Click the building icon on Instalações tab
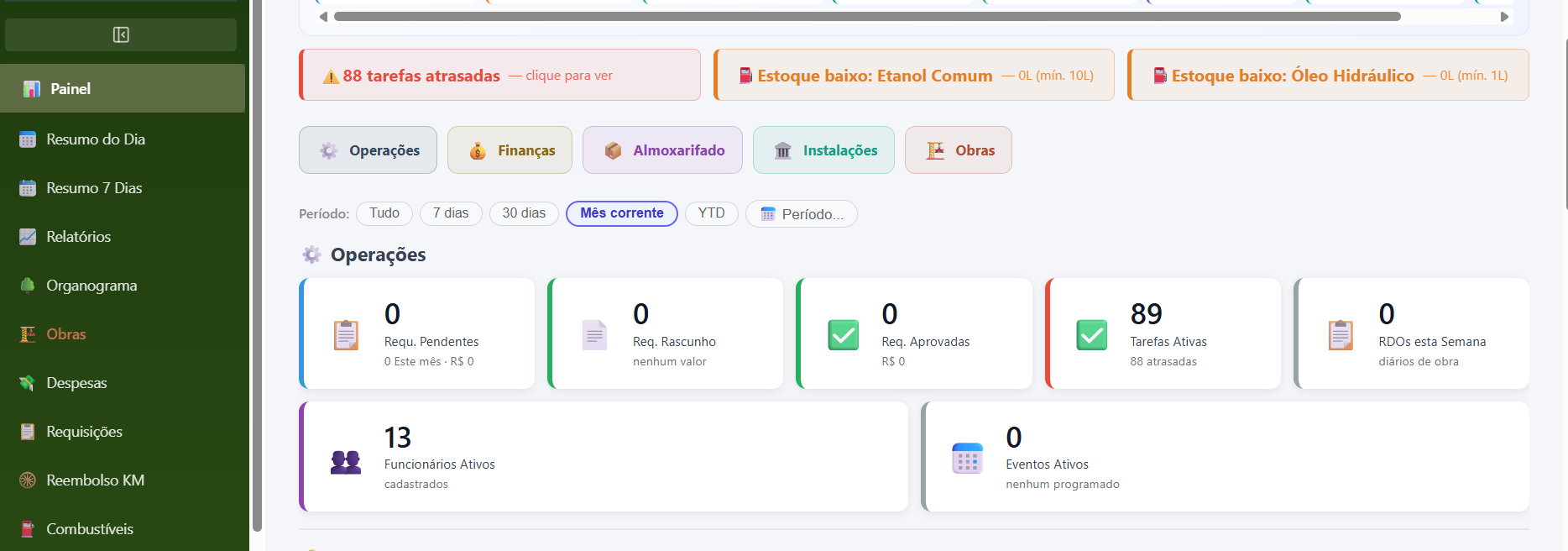 (x=783, y=150)
